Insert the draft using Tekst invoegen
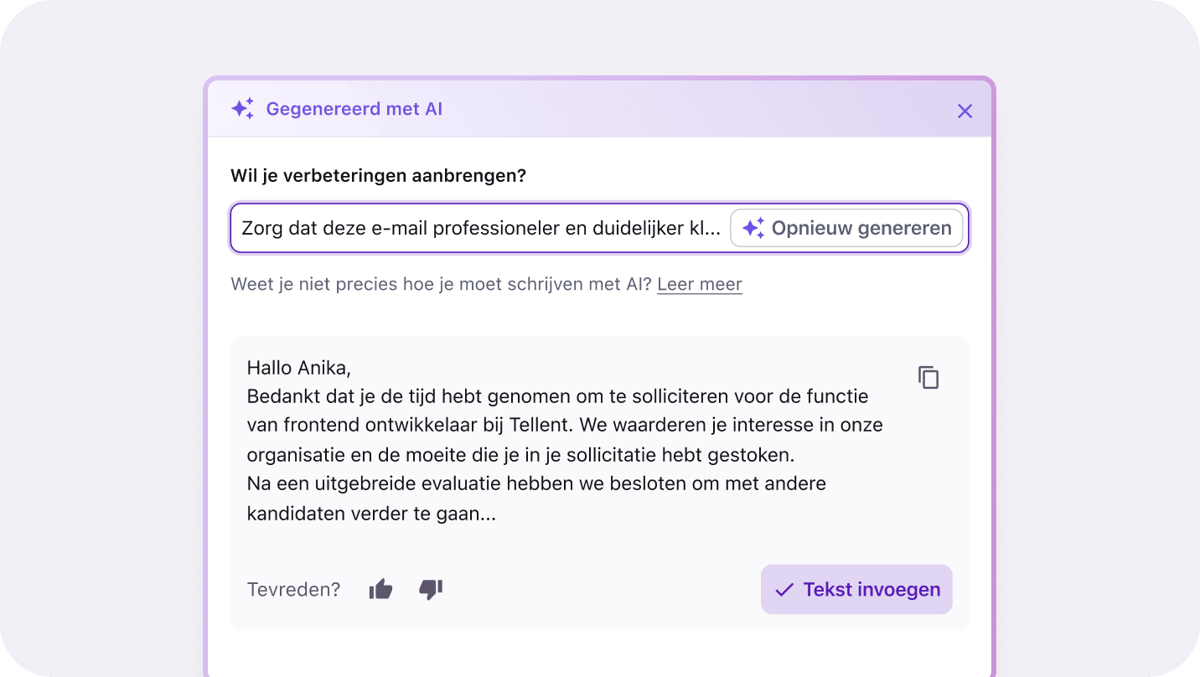The image size is (1200, 677). pos(856,589)
